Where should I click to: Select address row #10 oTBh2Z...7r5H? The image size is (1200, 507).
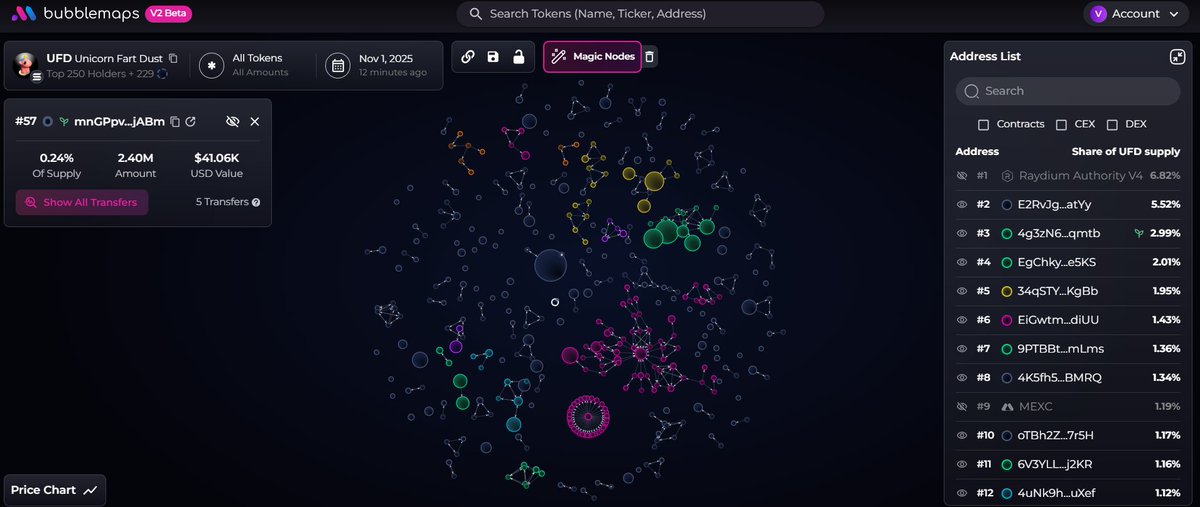[x=1068, y=436]
